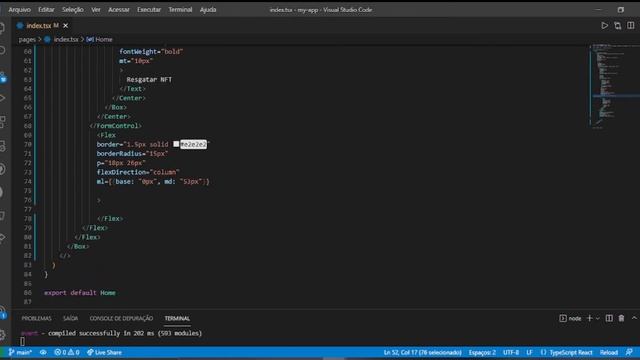Open the Editar menu
The width and height of the screenshot is (640, 360).
pyautogui.click(x=46, y=9)
